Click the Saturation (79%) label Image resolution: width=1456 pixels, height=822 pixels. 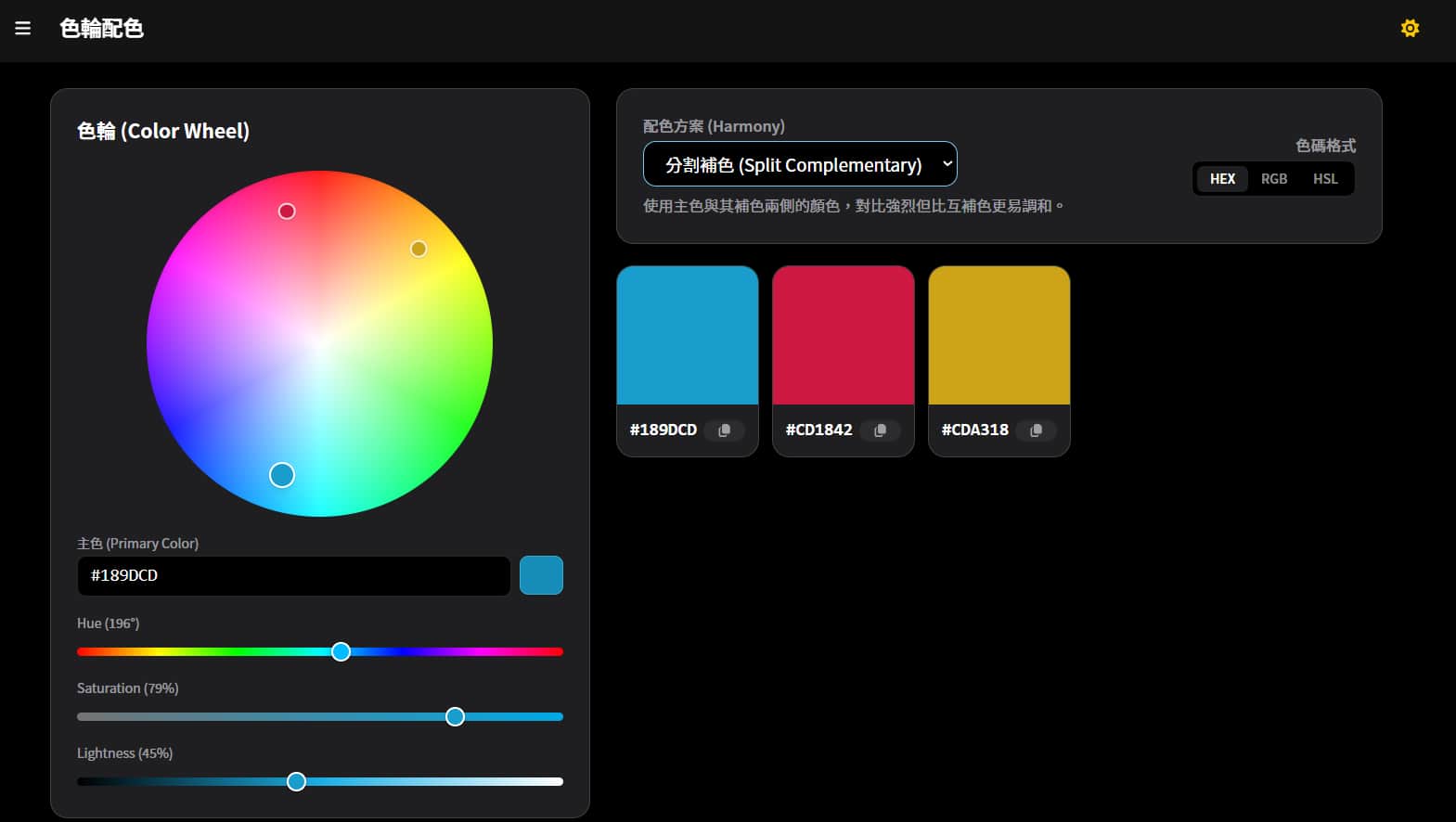(127, 688)
